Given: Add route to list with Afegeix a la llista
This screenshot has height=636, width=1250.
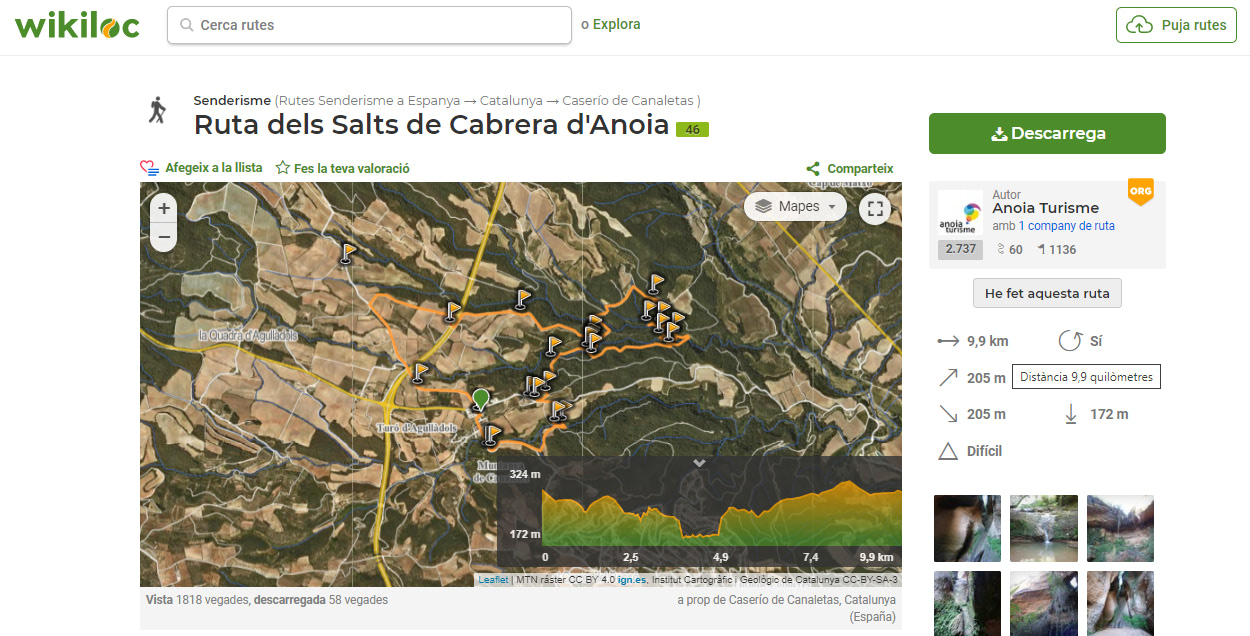Looking at the screenshot, I should click(x=201, y=168).
